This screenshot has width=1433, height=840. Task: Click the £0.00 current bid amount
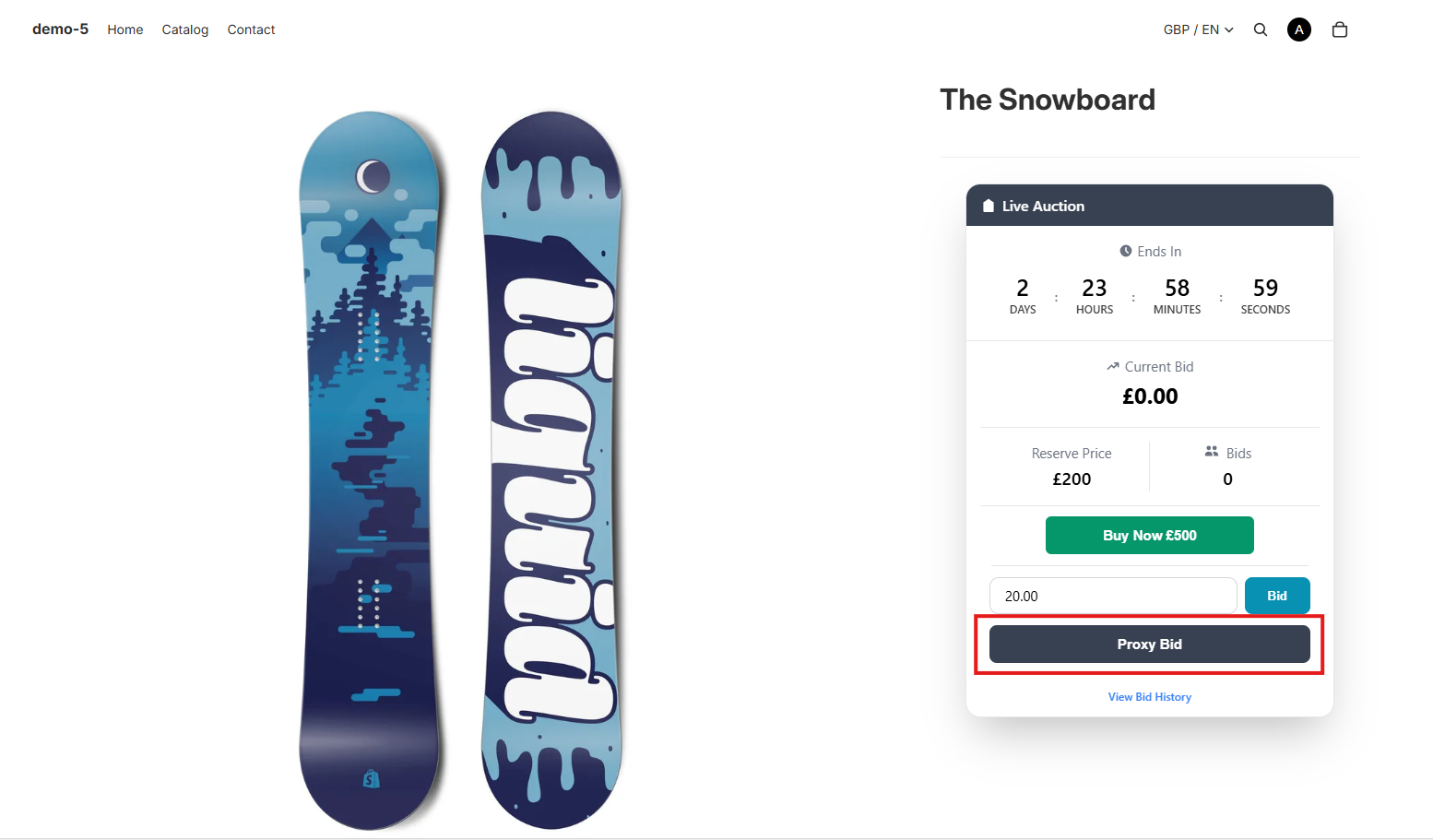[1149, 396]
